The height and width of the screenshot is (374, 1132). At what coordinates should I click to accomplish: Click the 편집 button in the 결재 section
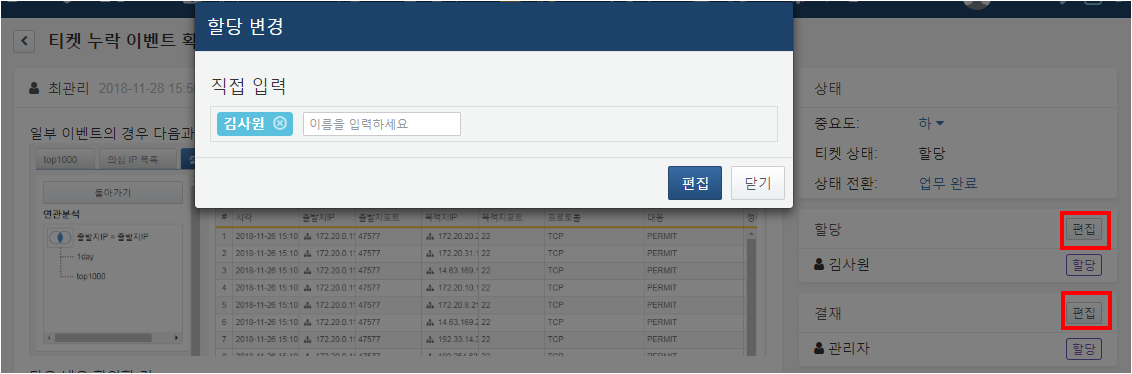coord(1084,313)
